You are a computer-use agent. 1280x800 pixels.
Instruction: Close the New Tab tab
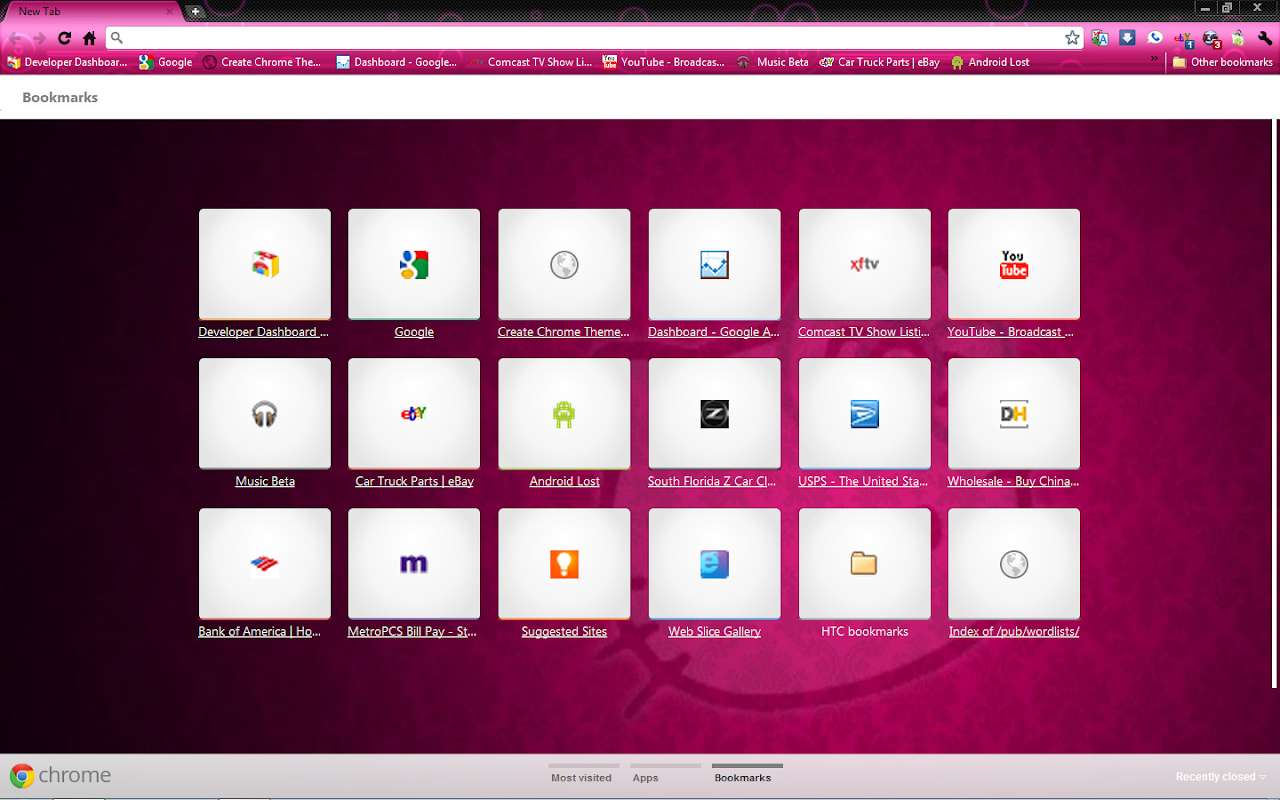click(x=168, y=12)
